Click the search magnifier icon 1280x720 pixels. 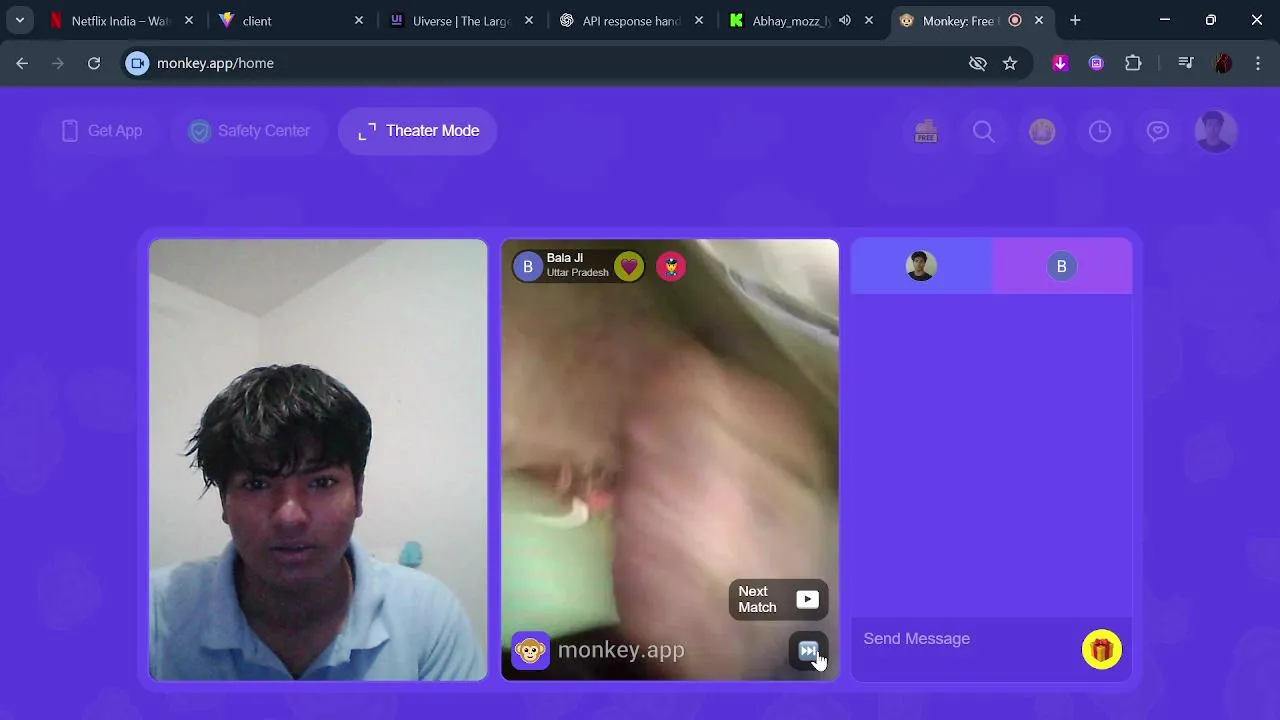pos(984,131)
